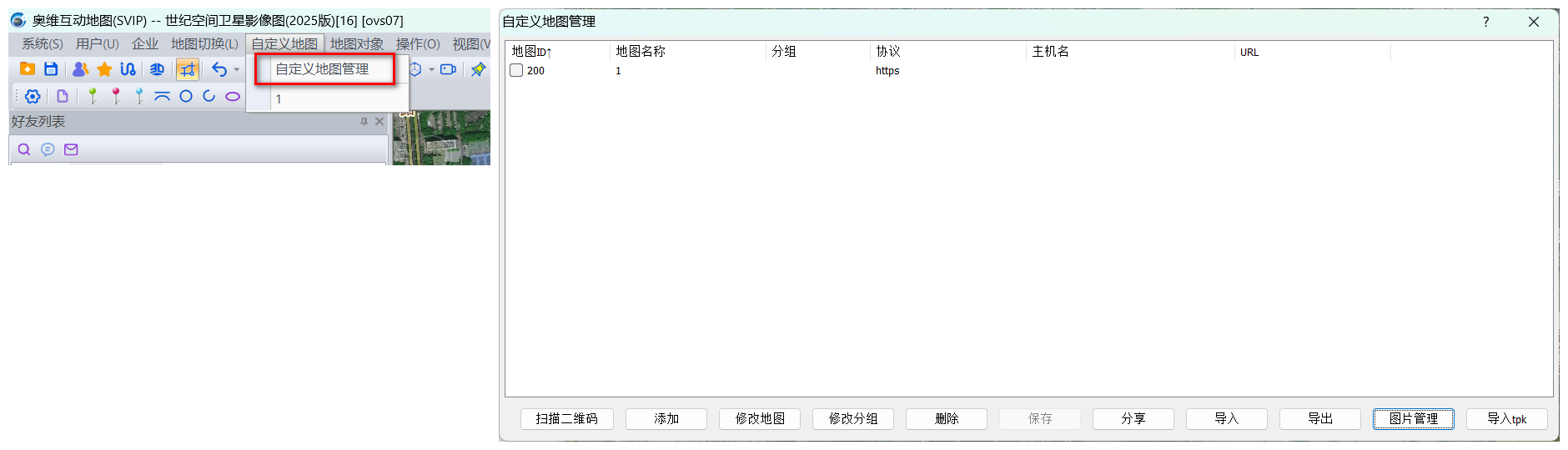Open the 企业 menu

click(145, 44)
